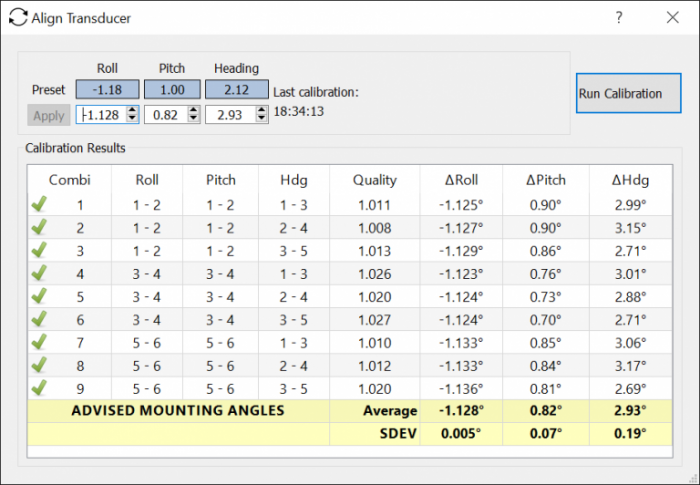Image resolution: width=700 pixels, height=485 pixels.
Task: Click the SDEV value 0.005°
Action: point(461,434)
